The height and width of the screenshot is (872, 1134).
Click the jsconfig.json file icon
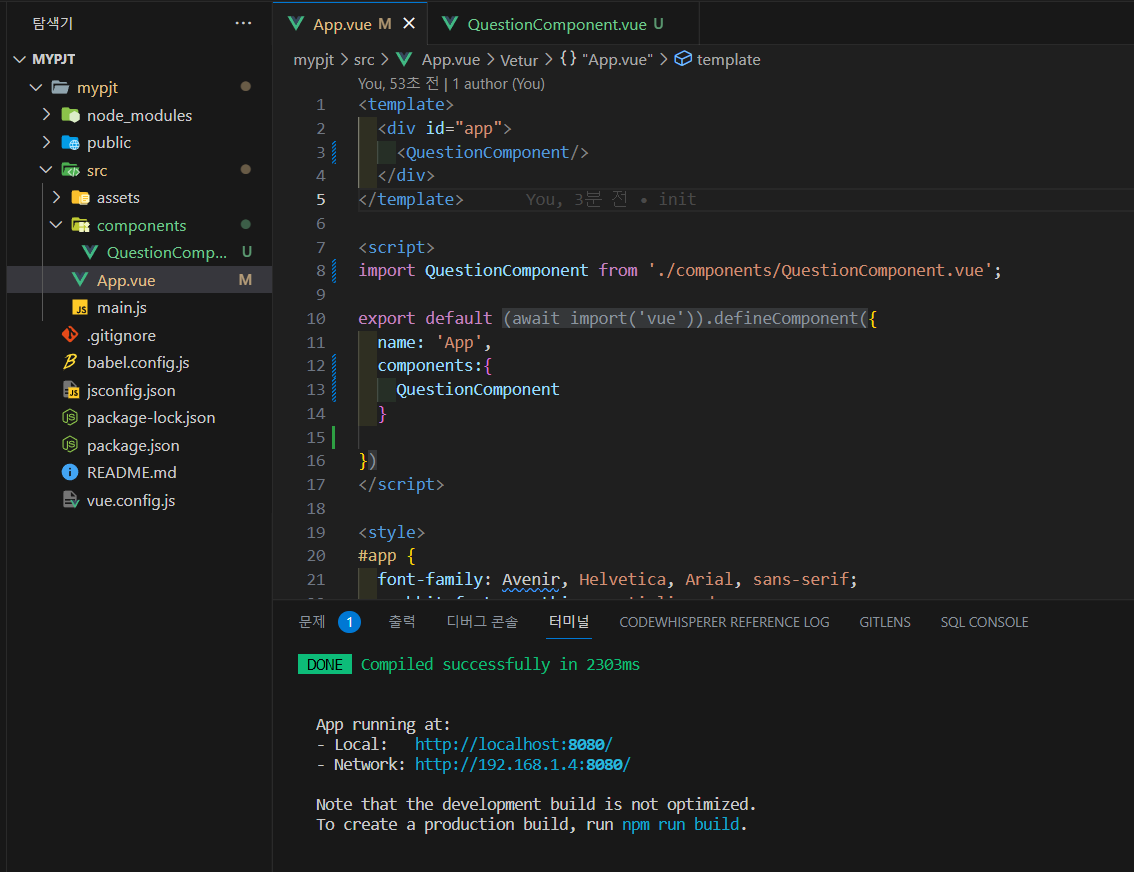tap(70, 390)
